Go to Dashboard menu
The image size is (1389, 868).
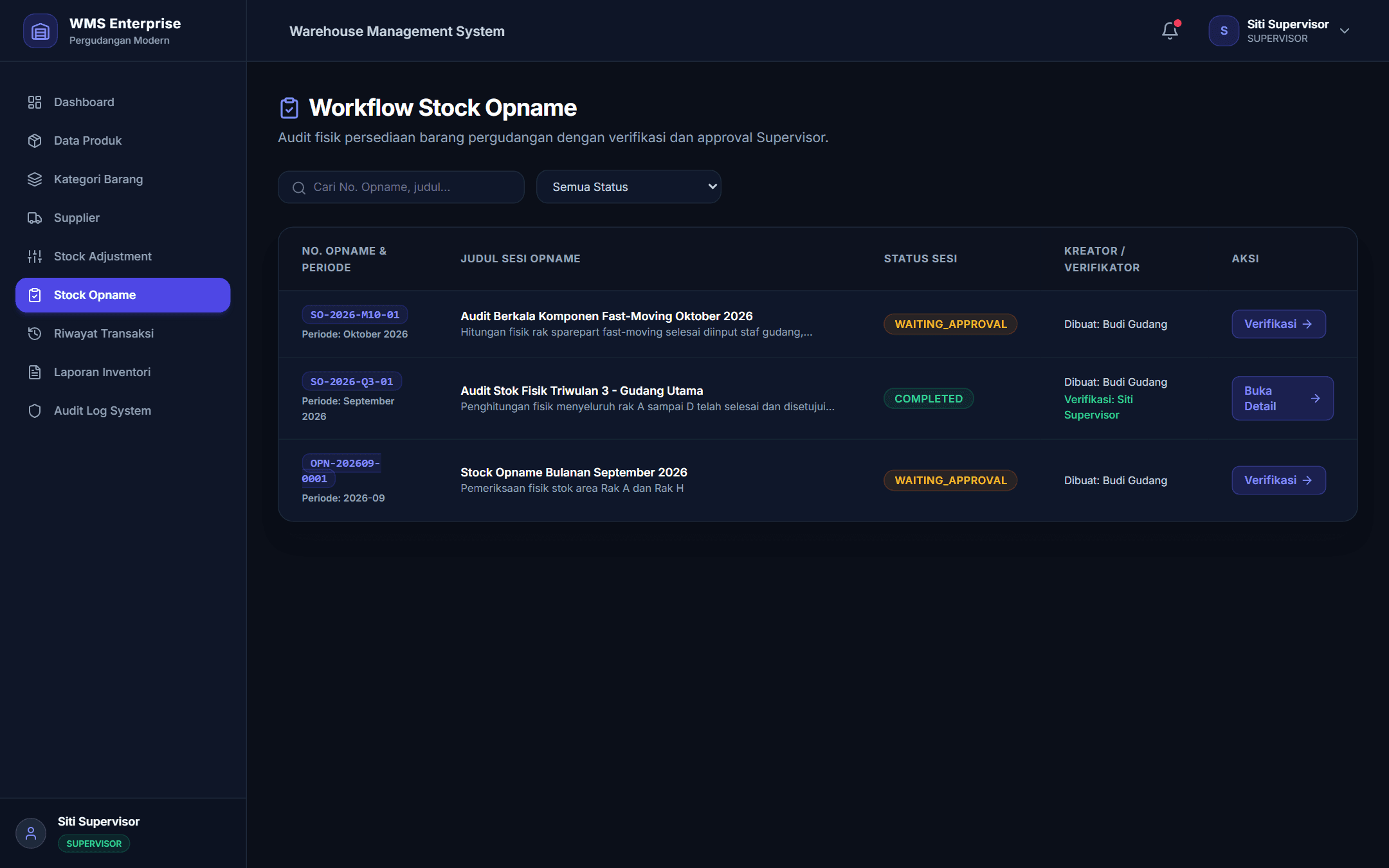[x=123, y=102]
